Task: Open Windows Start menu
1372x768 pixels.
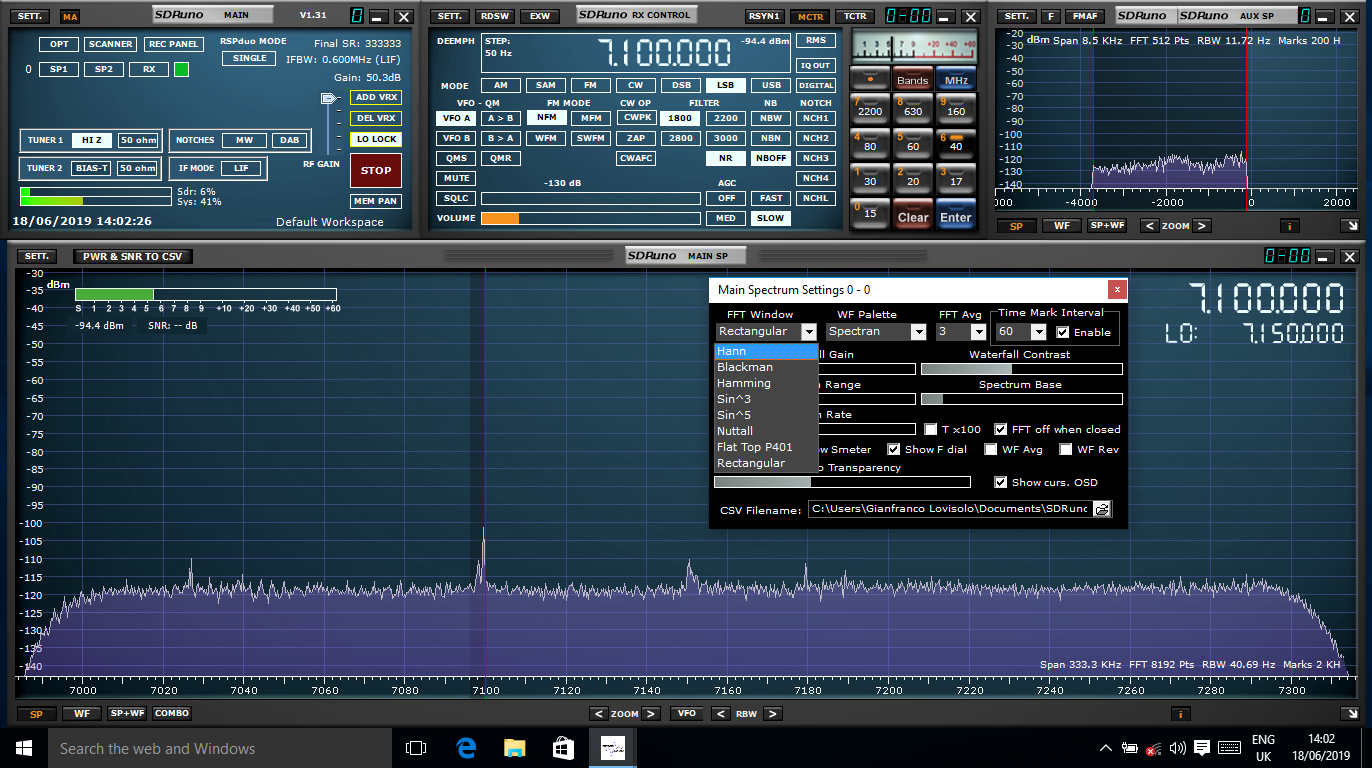Action: (x=24, y=748)
